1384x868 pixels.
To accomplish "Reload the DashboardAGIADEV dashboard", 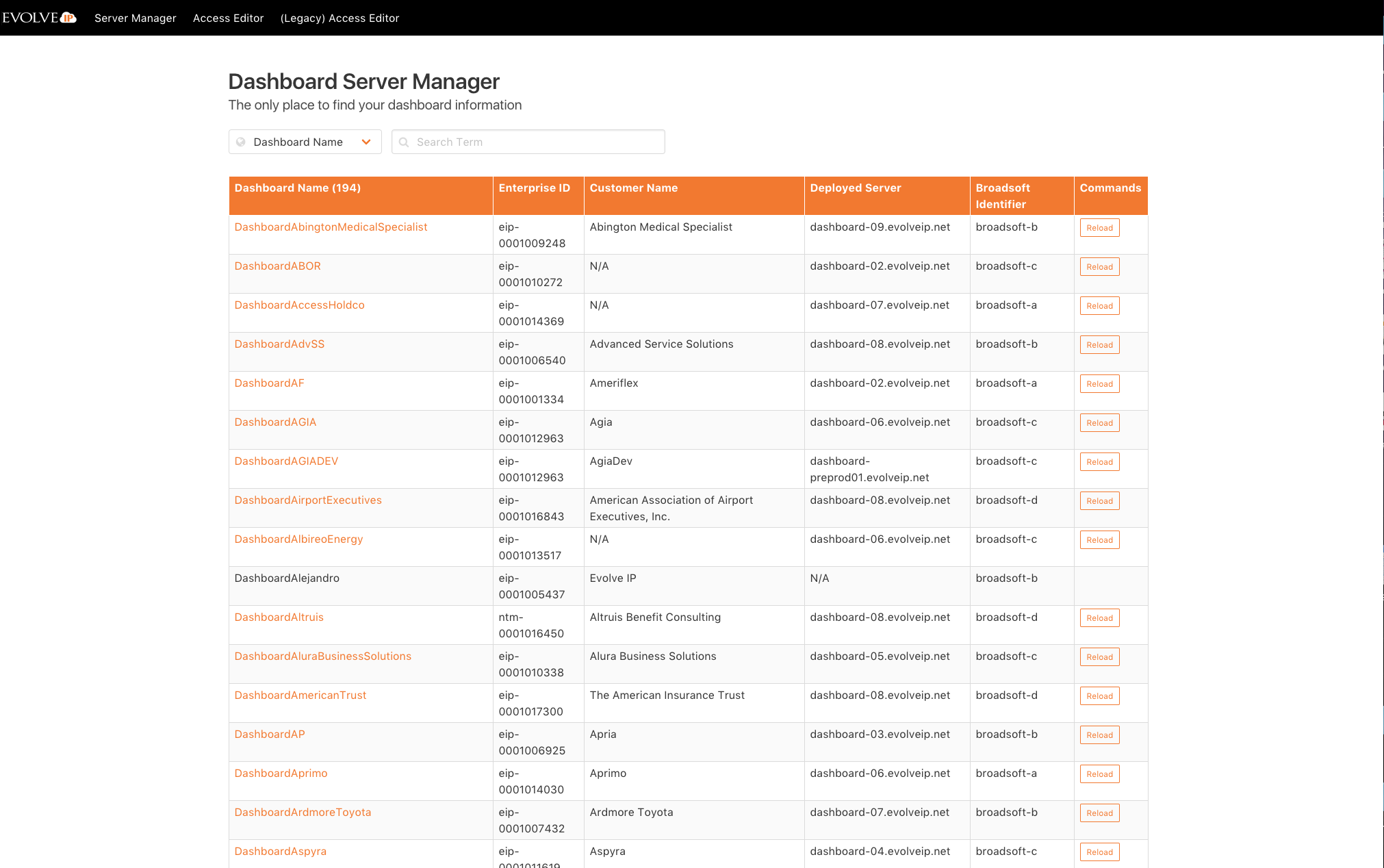I will pos(1099,462).
